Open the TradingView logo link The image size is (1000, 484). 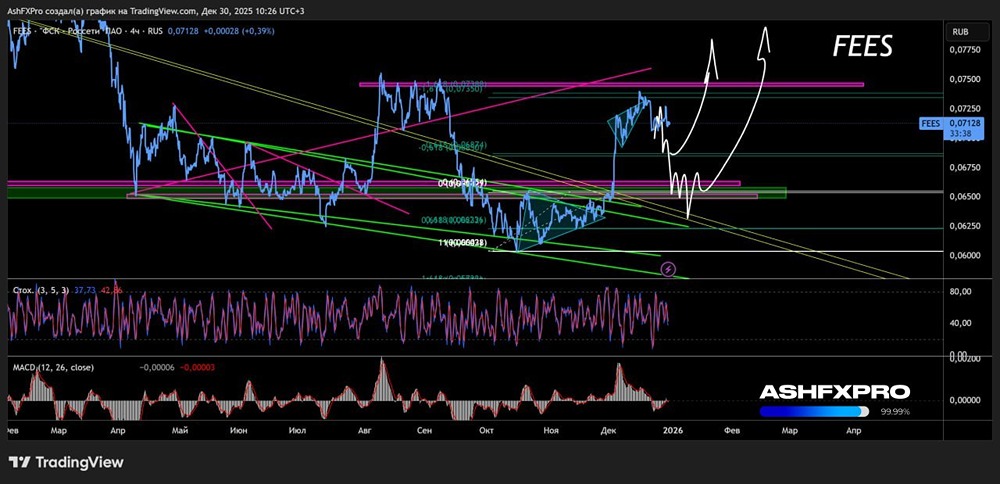65,462
